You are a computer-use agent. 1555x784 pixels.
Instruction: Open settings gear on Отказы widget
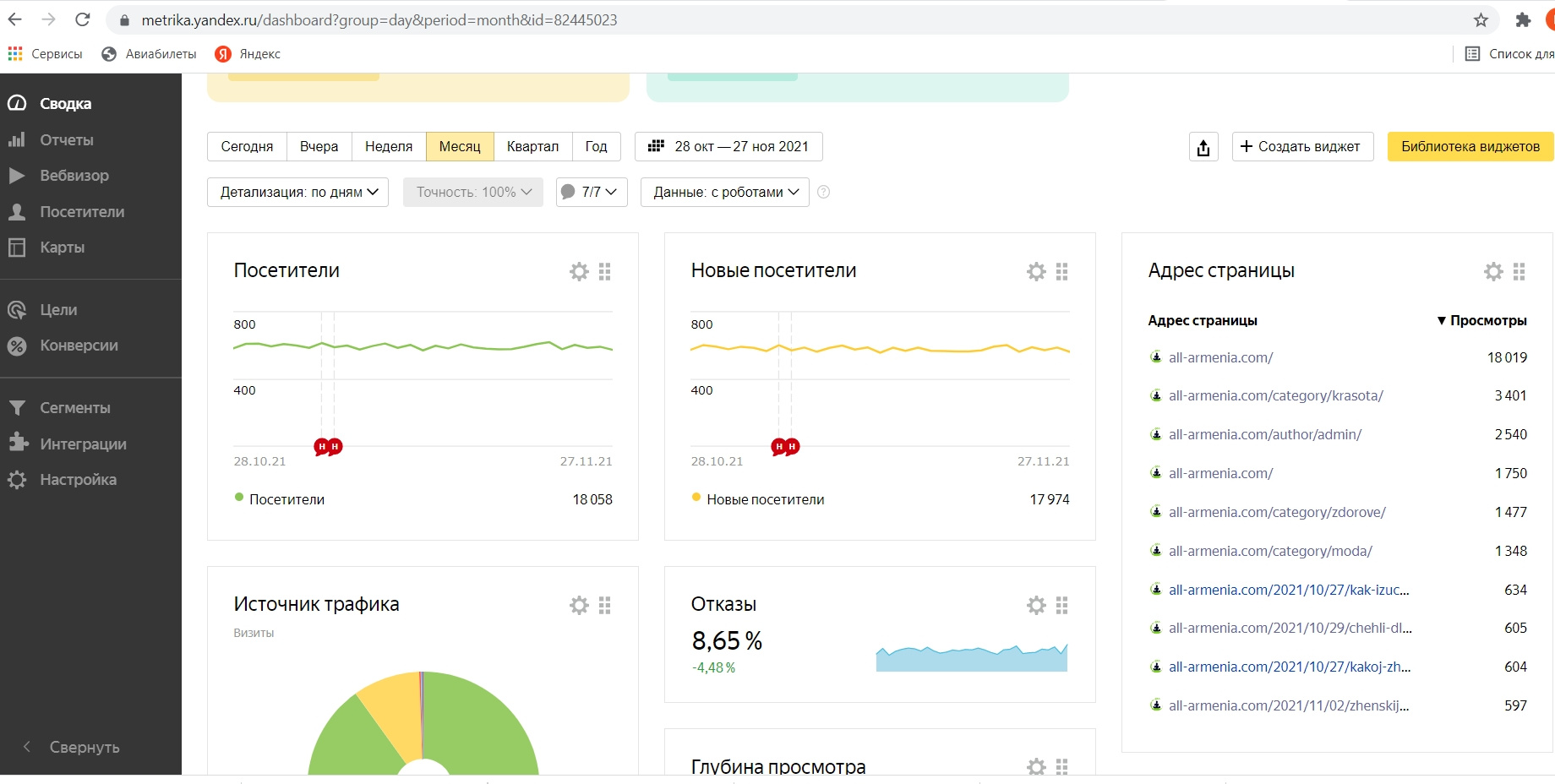click(1036, 605)
